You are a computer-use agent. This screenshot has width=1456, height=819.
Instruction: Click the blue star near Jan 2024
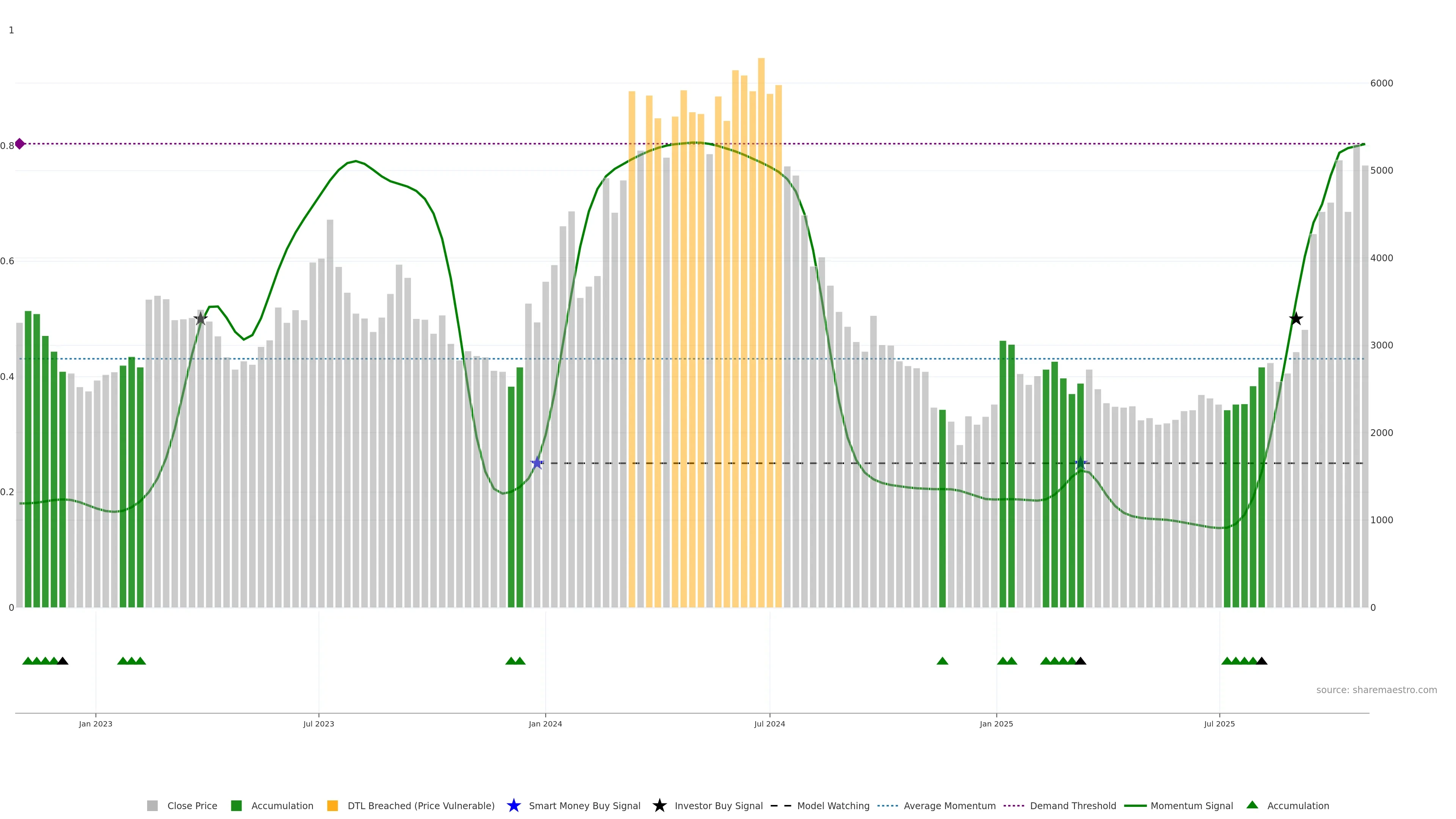pyautogui.click(x=537, y=463)
